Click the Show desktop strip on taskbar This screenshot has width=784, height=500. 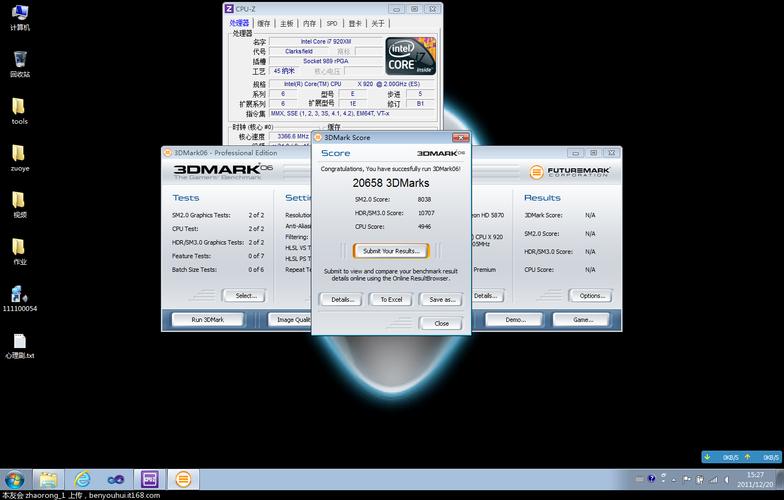780,480
